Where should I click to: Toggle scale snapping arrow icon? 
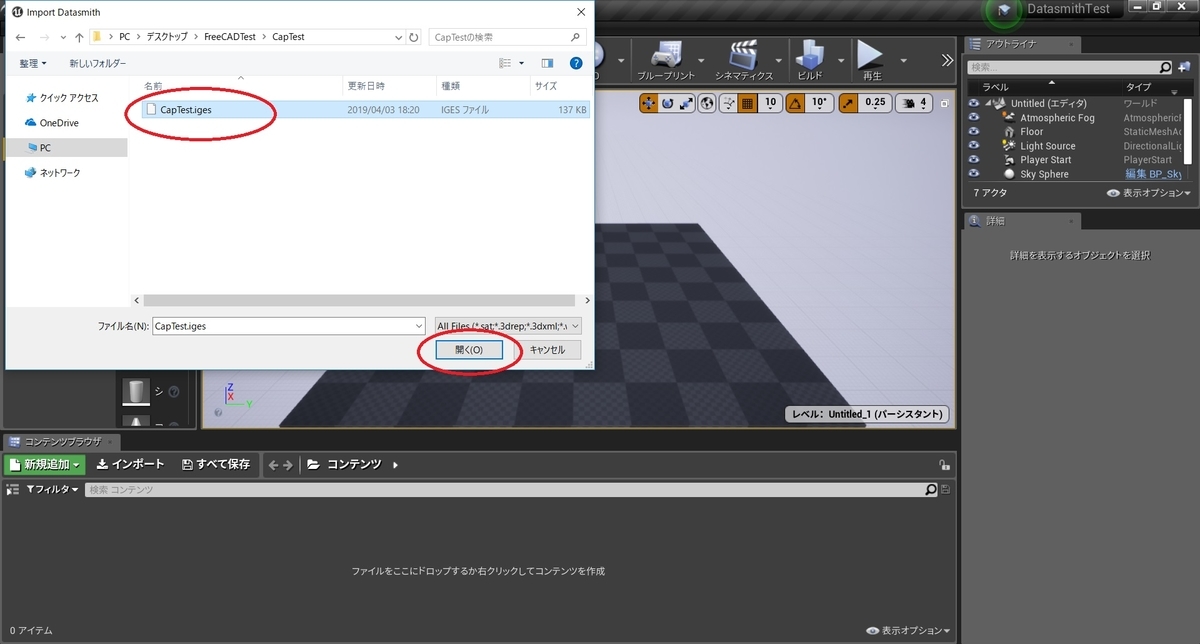point(848,103)
